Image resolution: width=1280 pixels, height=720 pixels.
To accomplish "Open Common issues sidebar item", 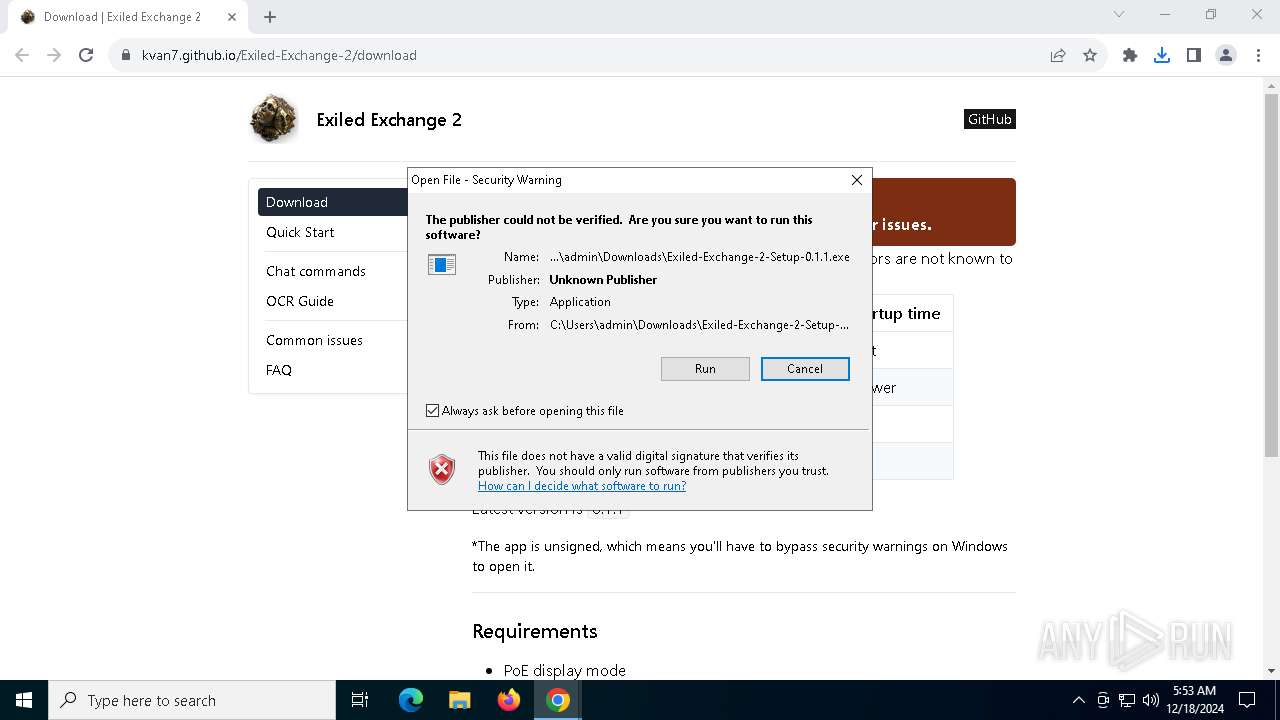I will [314, 340].
